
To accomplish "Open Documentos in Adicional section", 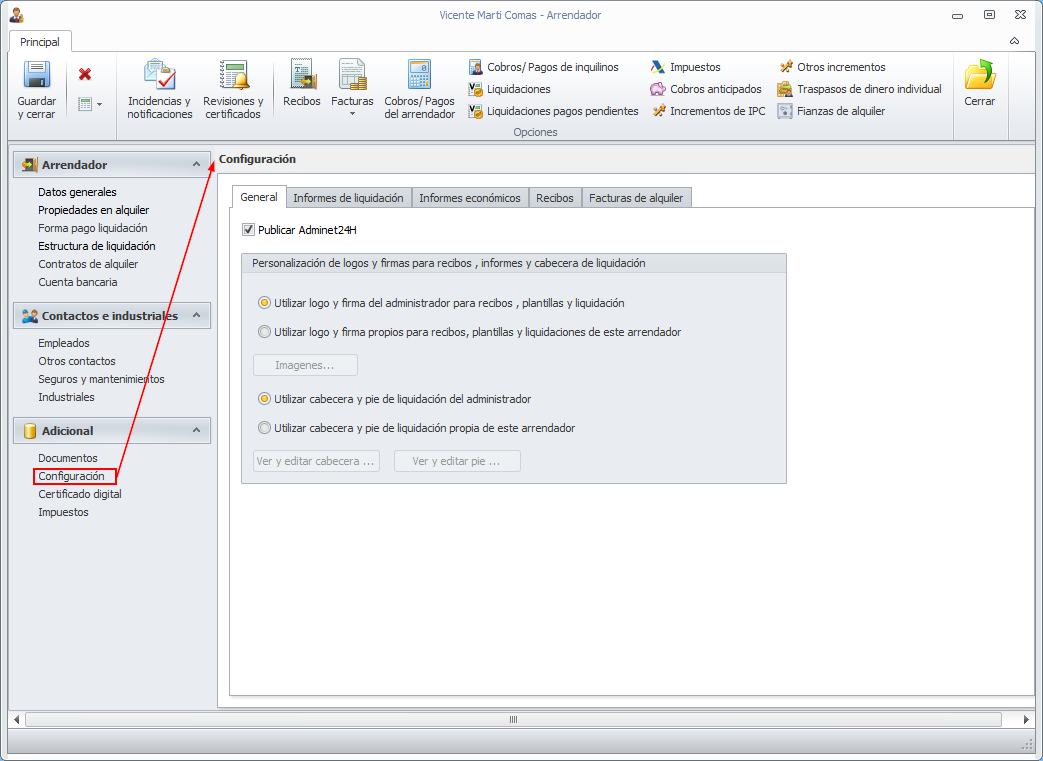I will click(68, 458).
